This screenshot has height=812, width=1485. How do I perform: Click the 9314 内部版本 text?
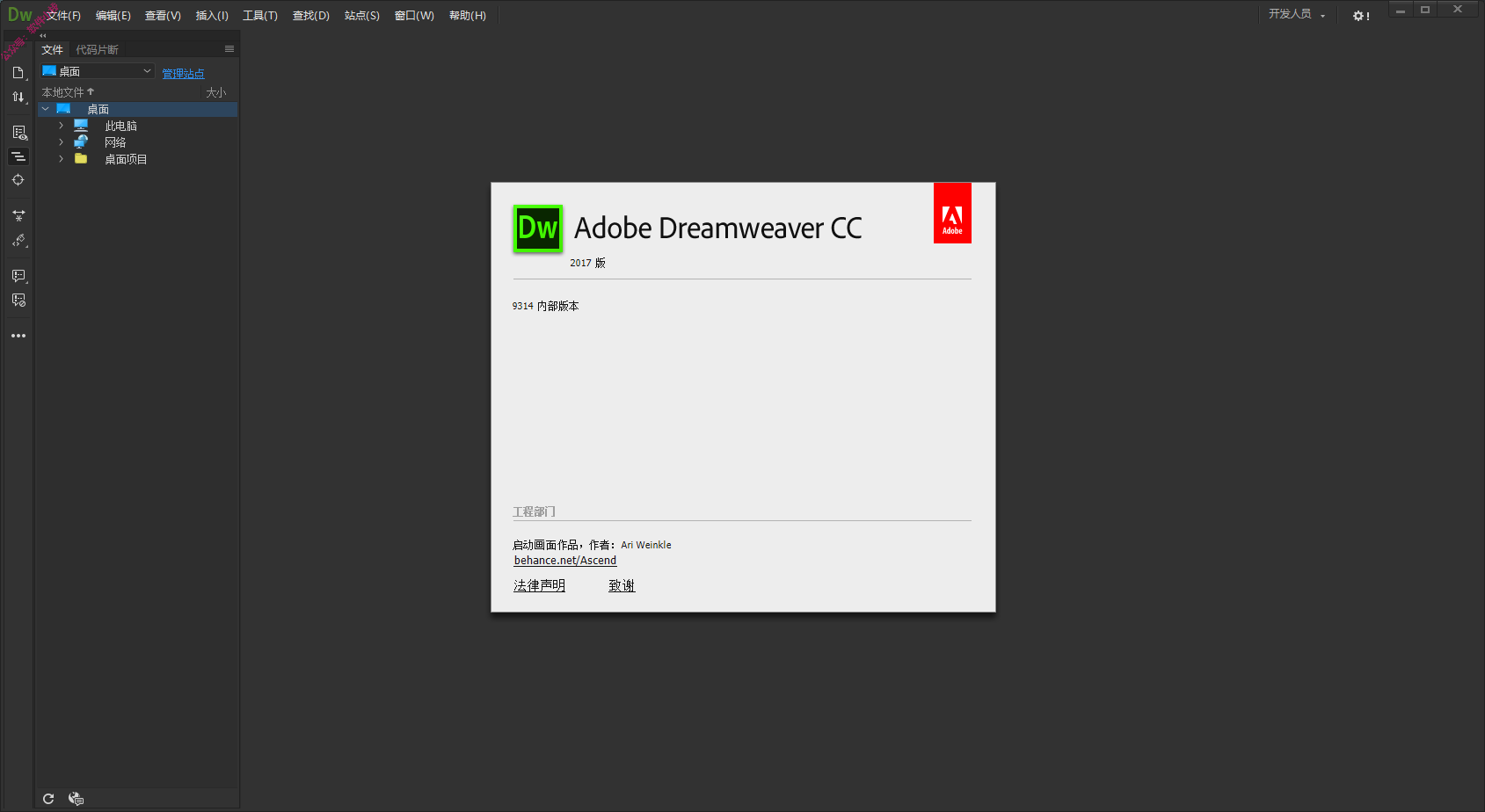546,306
